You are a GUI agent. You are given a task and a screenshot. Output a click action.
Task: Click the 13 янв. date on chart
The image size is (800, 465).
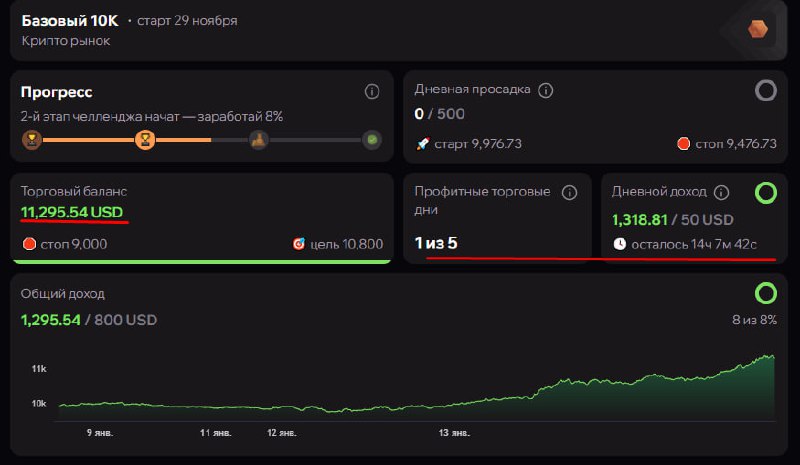pos(455,433)
